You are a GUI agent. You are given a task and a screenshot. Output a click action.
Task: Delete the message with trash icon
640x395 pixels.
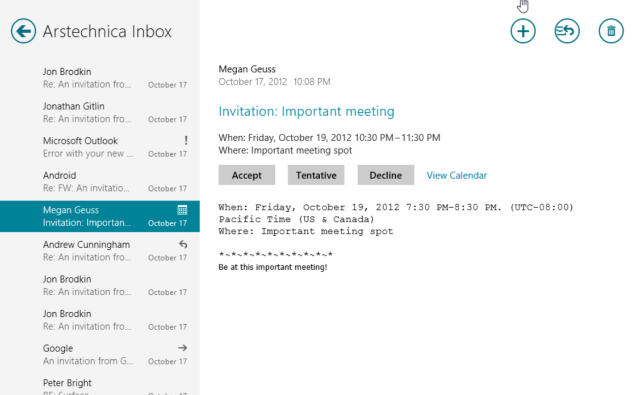(x=611, y=31)
